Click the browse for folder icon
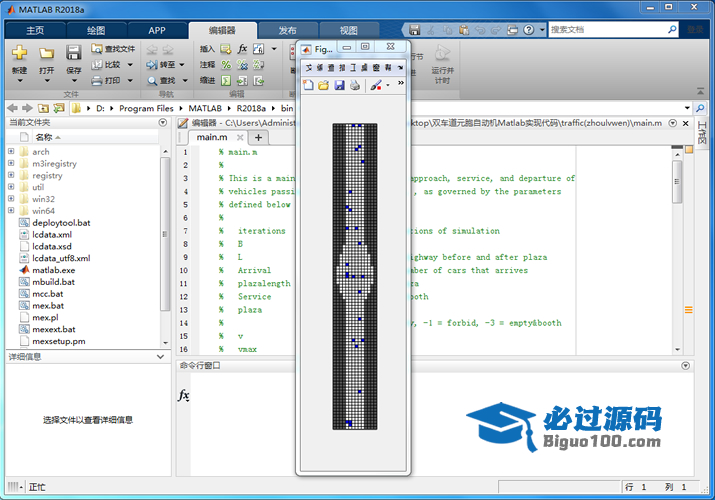Image resolution: width=715 pixels, height=500 pixels. (x=59, y=108)
